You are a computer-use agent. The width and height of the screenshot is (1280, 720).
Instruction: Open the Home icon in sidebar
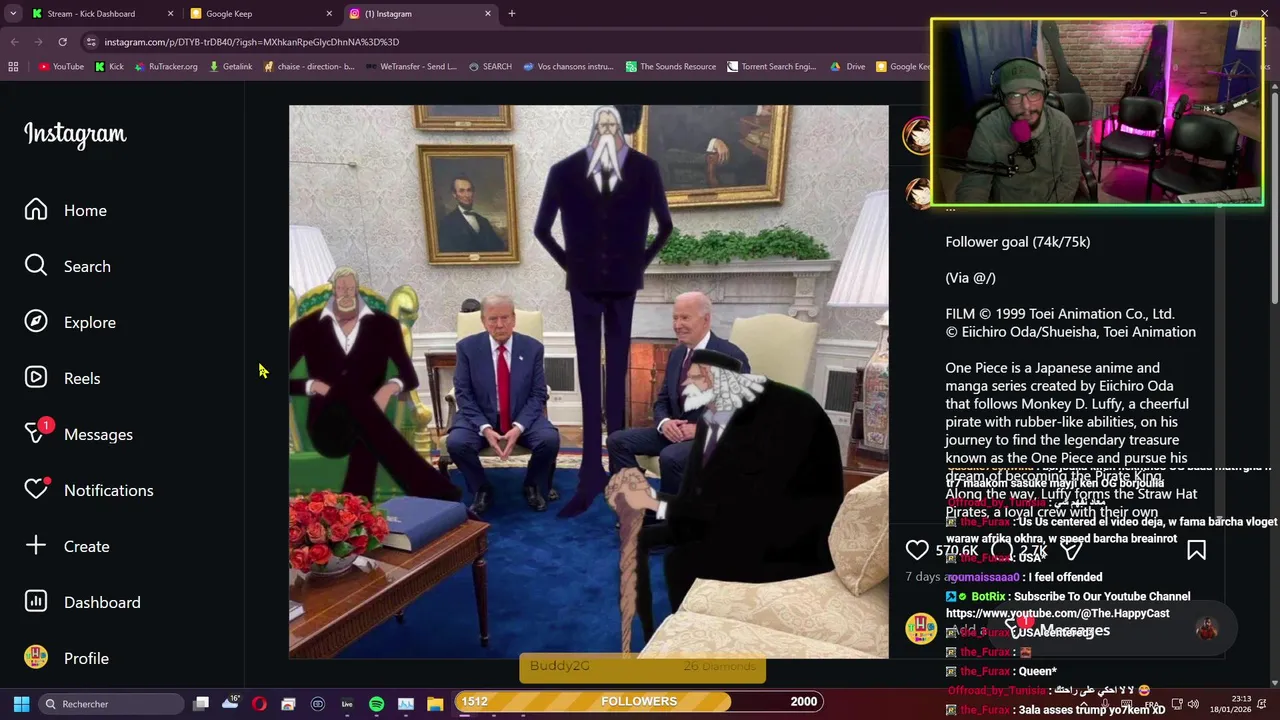coord(36,210)
